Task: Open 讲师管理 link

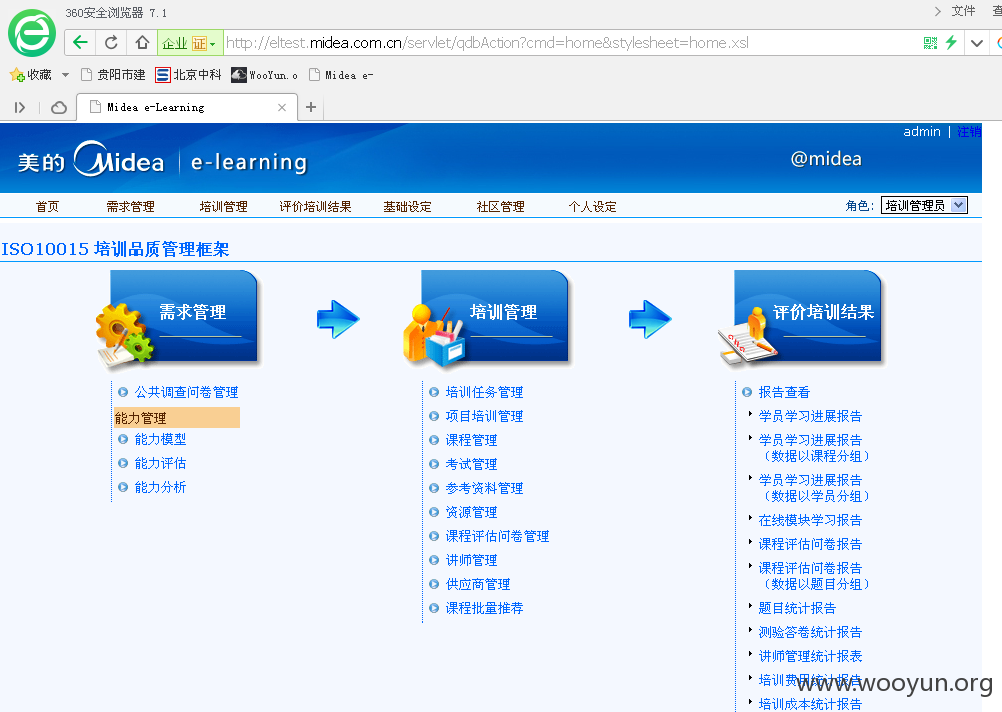Action: [472, 560]
